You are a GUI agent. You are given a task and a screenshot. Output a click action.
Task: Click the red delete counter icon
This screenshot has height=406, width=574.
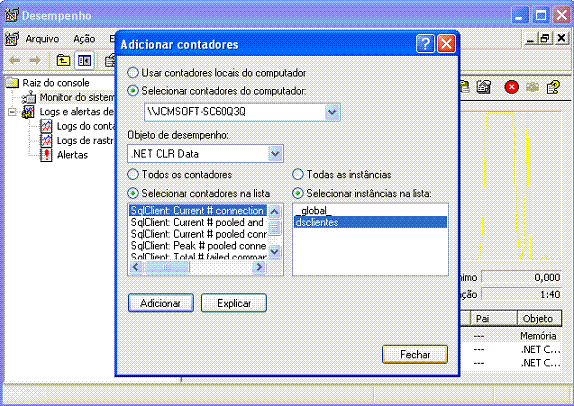coord(511,87)
